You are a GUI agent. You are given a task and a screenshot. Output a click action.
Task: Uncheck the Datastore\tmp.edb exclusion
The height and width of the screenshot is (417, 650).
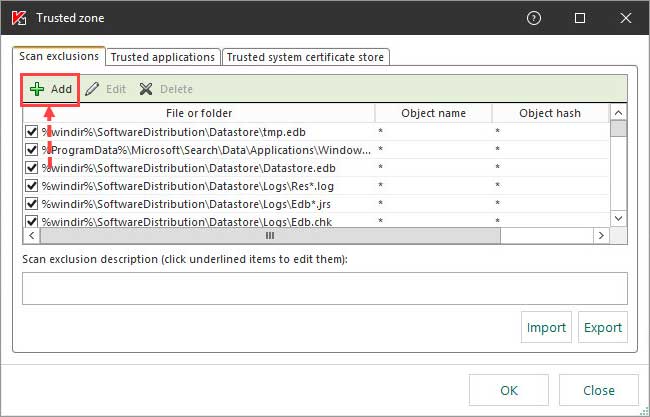click(x=32, y=132)
